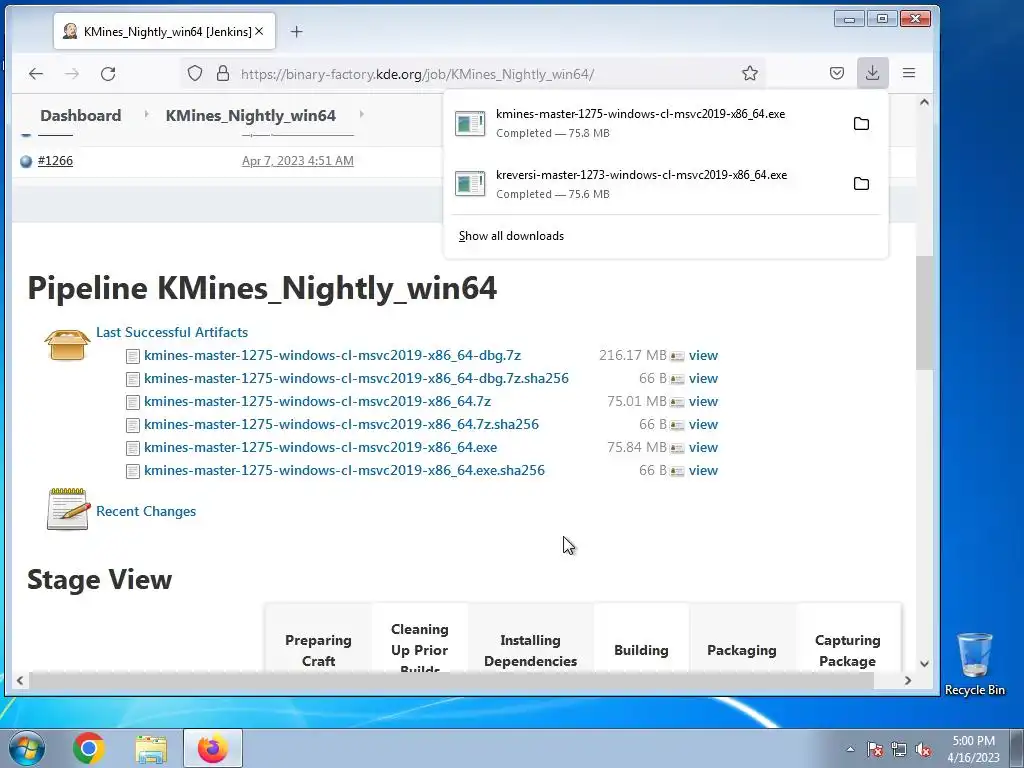Close the KMines_Nightly_win64 tab
Image resolution: width=1024 pixels, height=768 pixels.
pos(259,31)
